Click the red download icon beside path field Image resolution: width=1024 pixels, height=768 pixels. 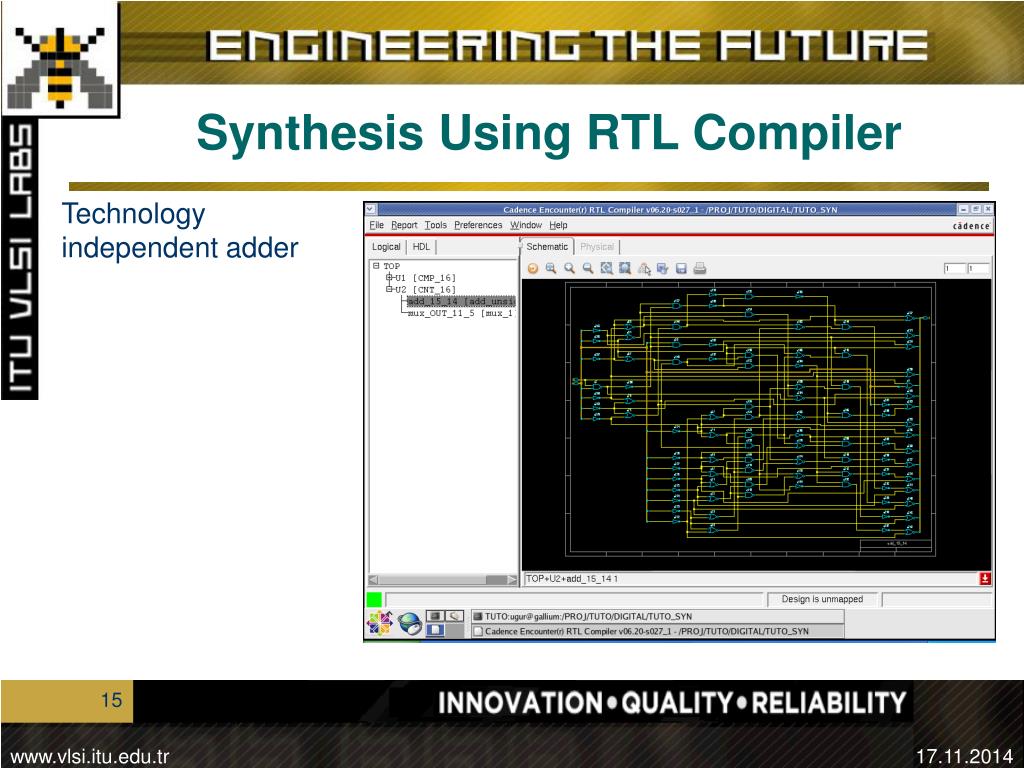click(x=985, y=578)
